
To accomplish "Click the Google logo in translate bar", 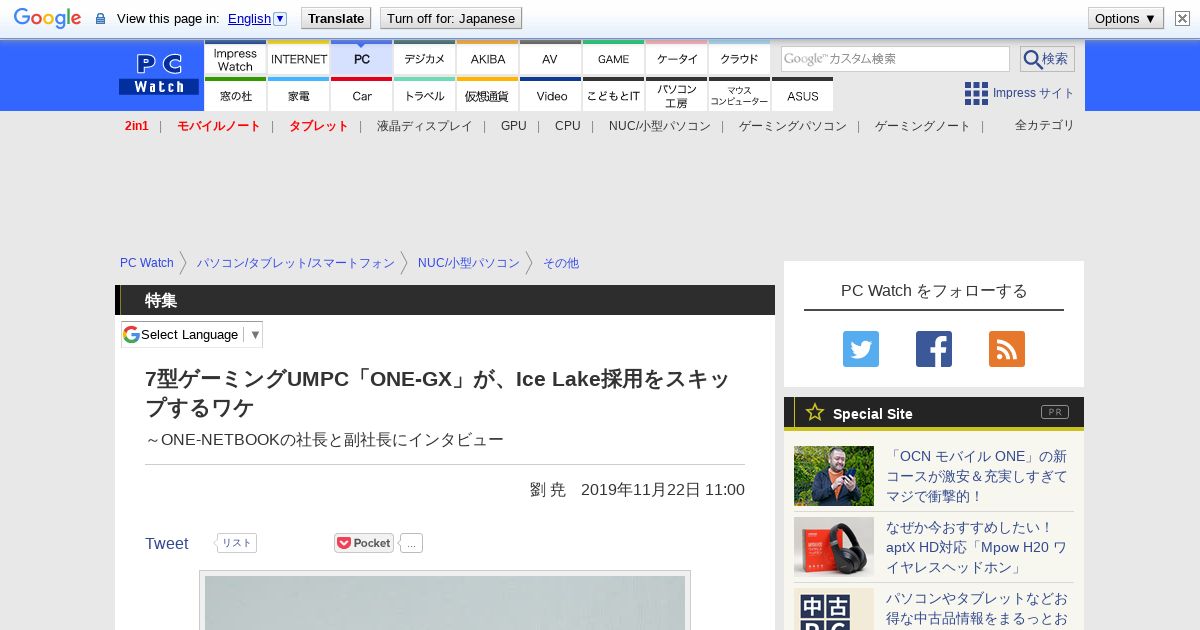I will point(47,18).
